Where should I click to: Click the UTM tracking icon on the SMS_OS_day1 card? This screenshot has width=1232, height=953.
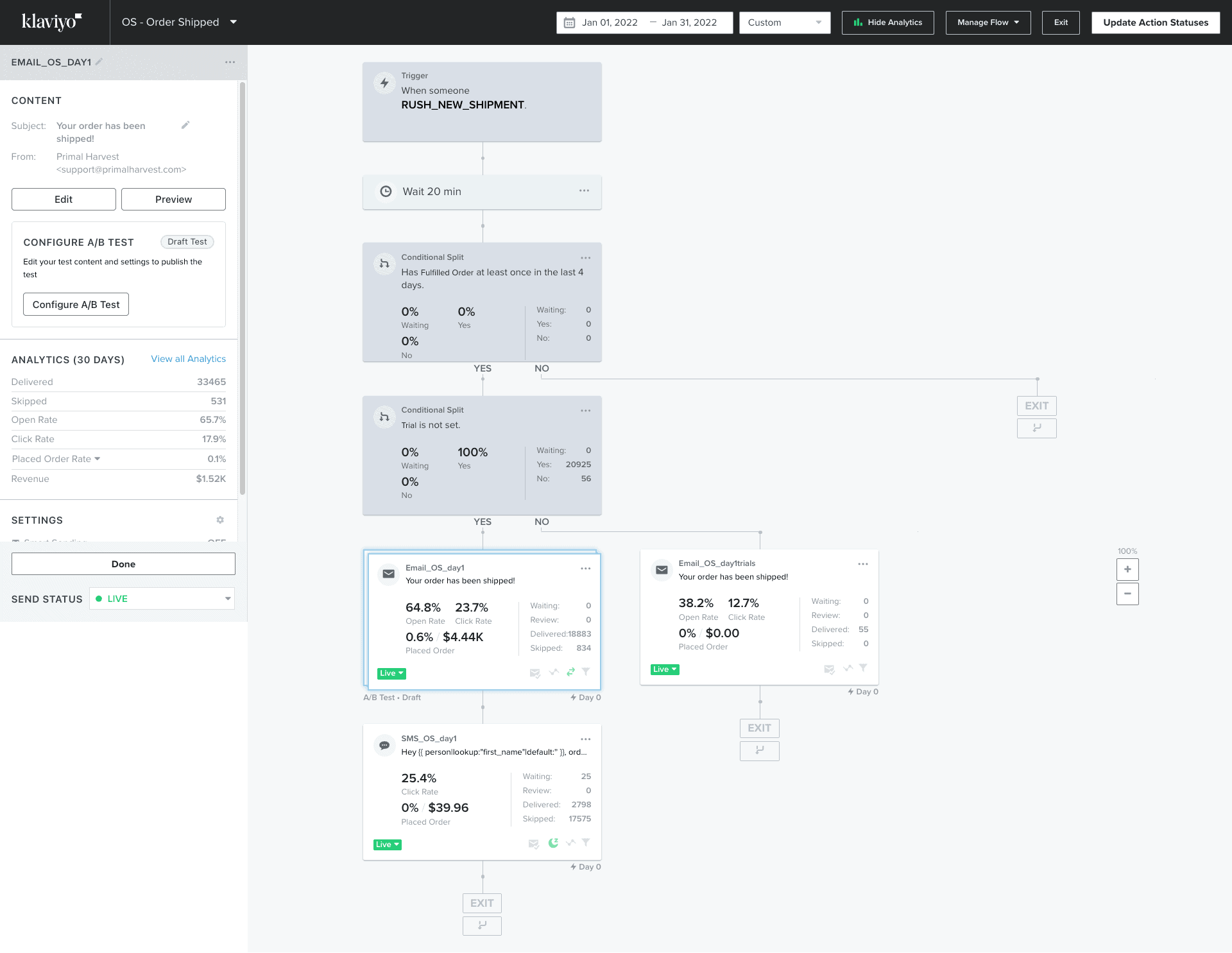click(570, 843)
